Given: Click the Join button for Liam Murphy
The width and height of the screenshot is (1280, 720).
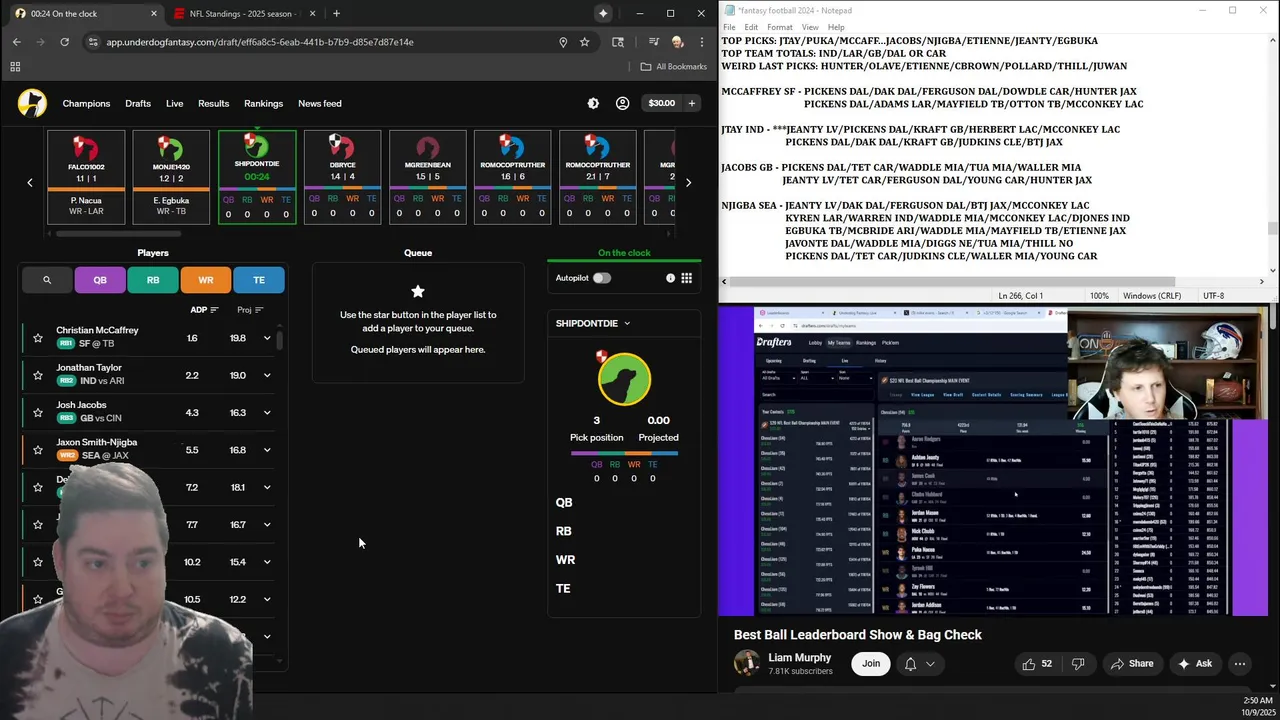Looking at the screenshot, I should pos(871,664).
